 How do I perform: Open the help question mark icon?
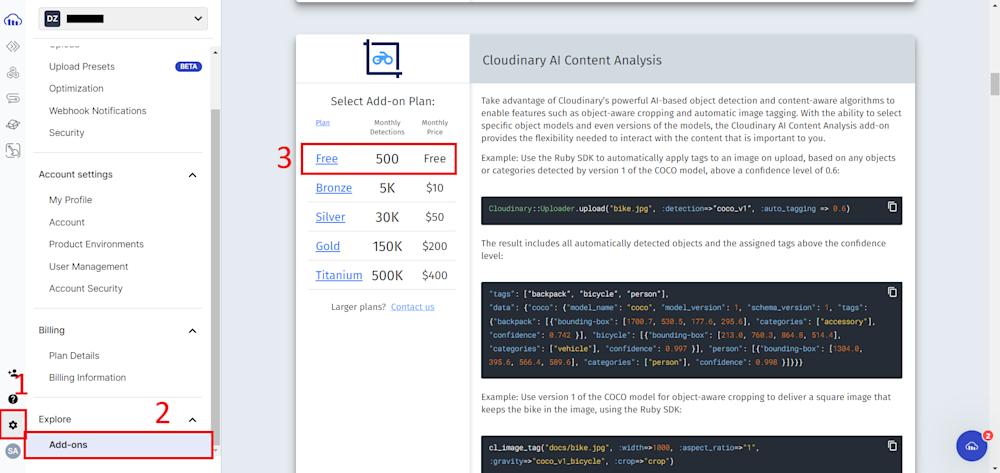(13, 399)
